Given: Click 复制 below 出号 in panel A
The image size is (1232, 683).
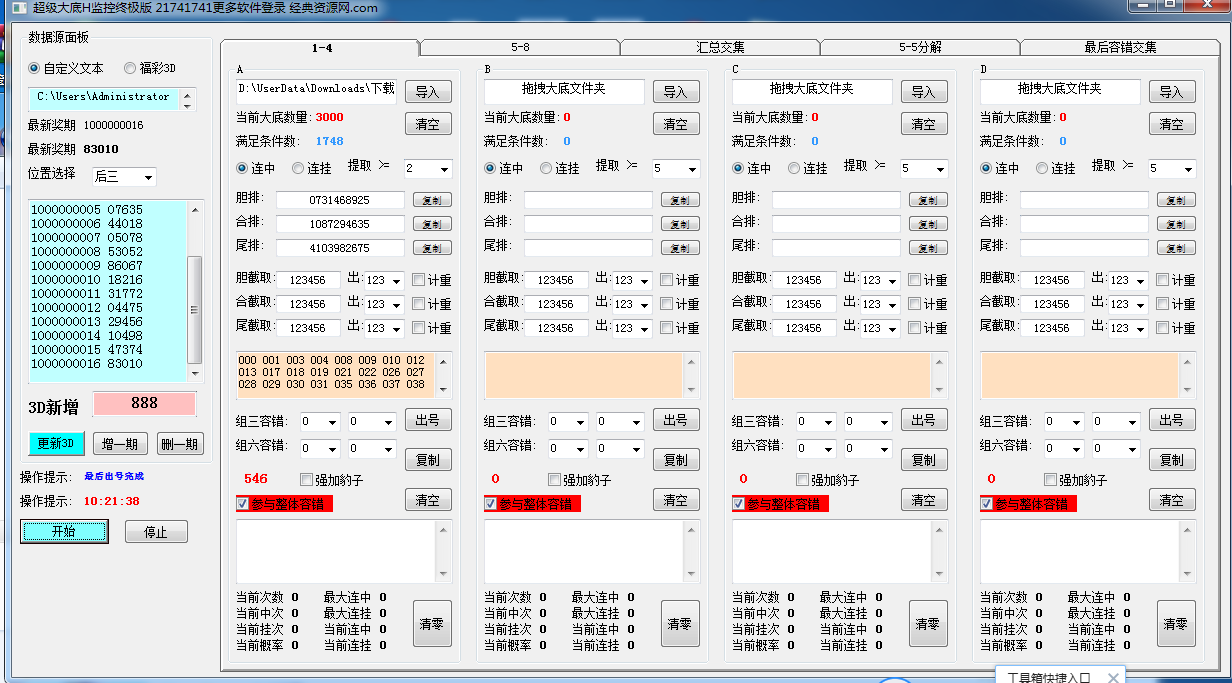Looking at the screenshot, I should click(428, 460).
